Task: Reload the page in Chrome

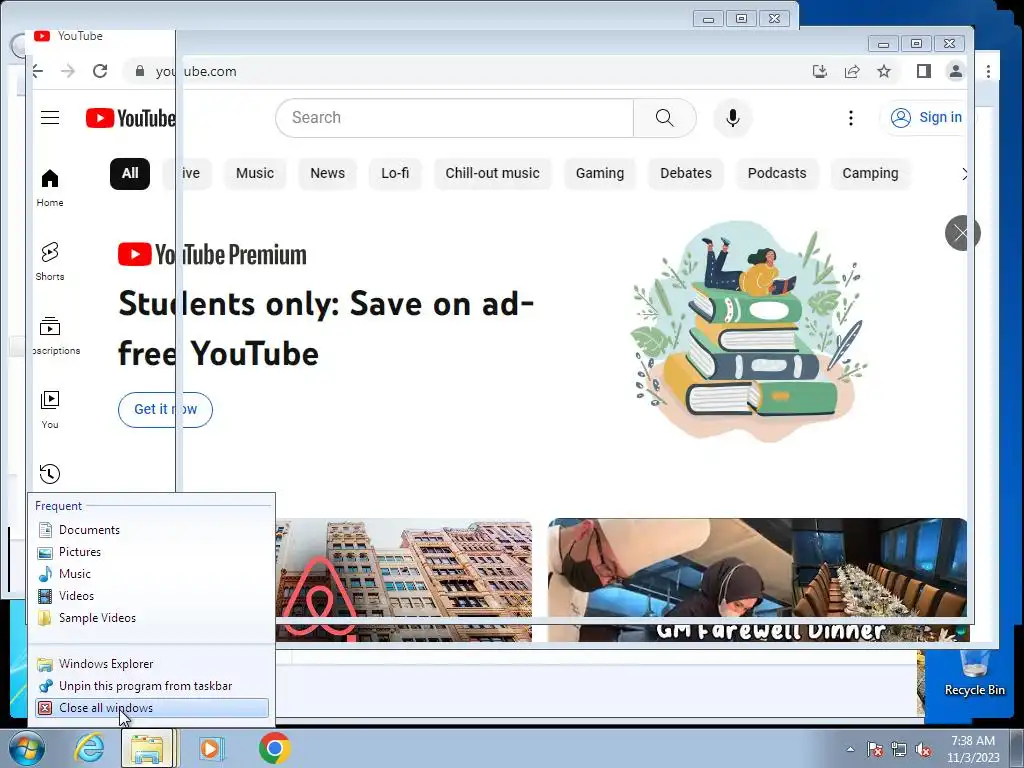Action: (100, 71)
